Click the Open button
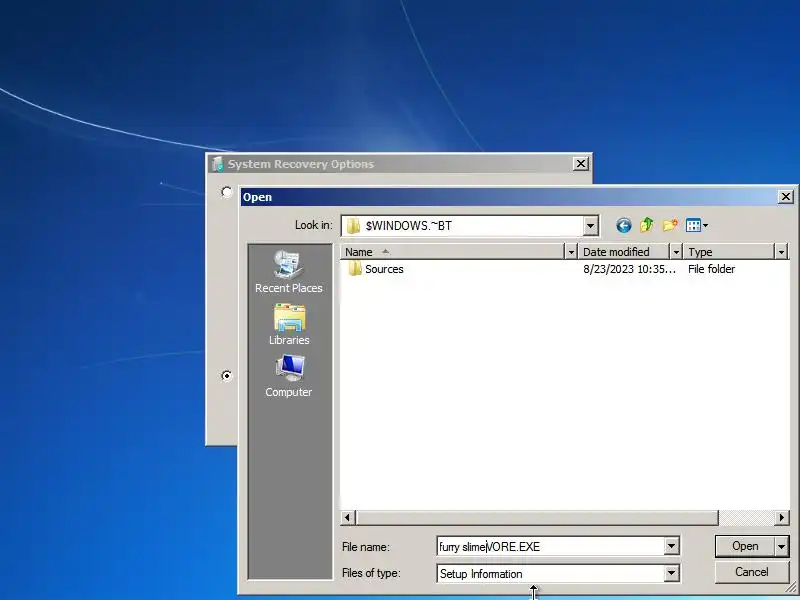The height and width of the screenshot is (600, 800). coord(745,546)
